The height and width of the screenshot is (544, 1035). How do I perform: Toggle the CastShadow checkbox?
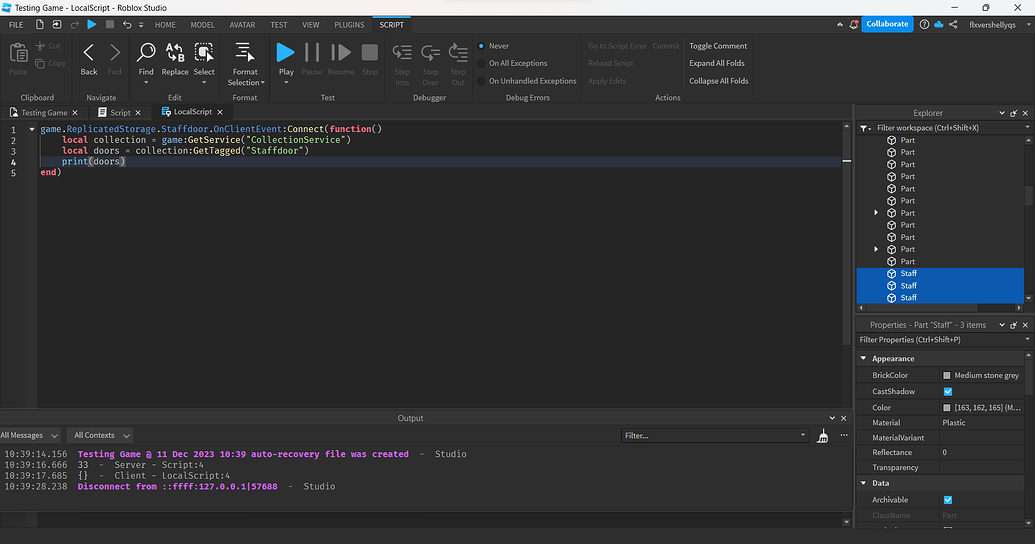click(x=948, y=391)
